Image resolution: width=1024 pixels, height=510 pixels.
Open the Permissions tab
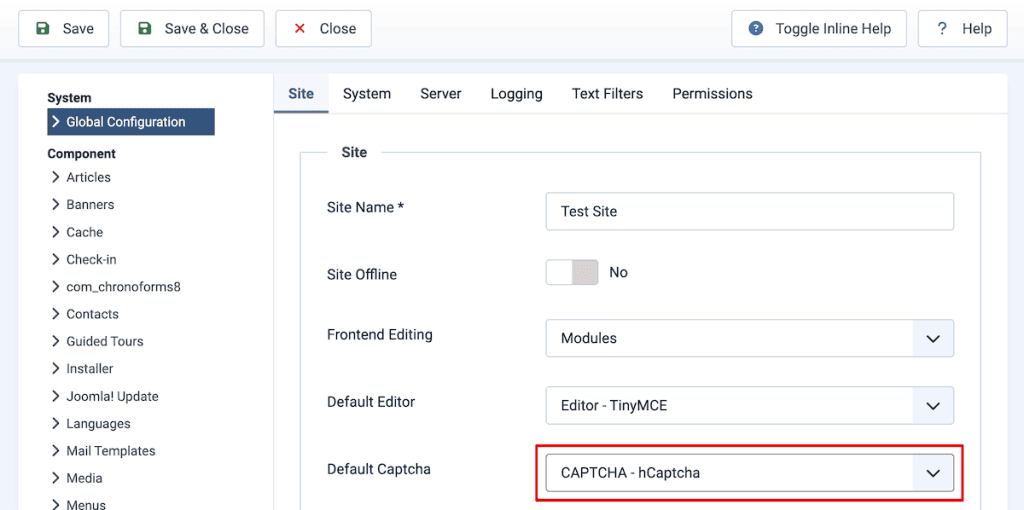[x=712, y=93]
